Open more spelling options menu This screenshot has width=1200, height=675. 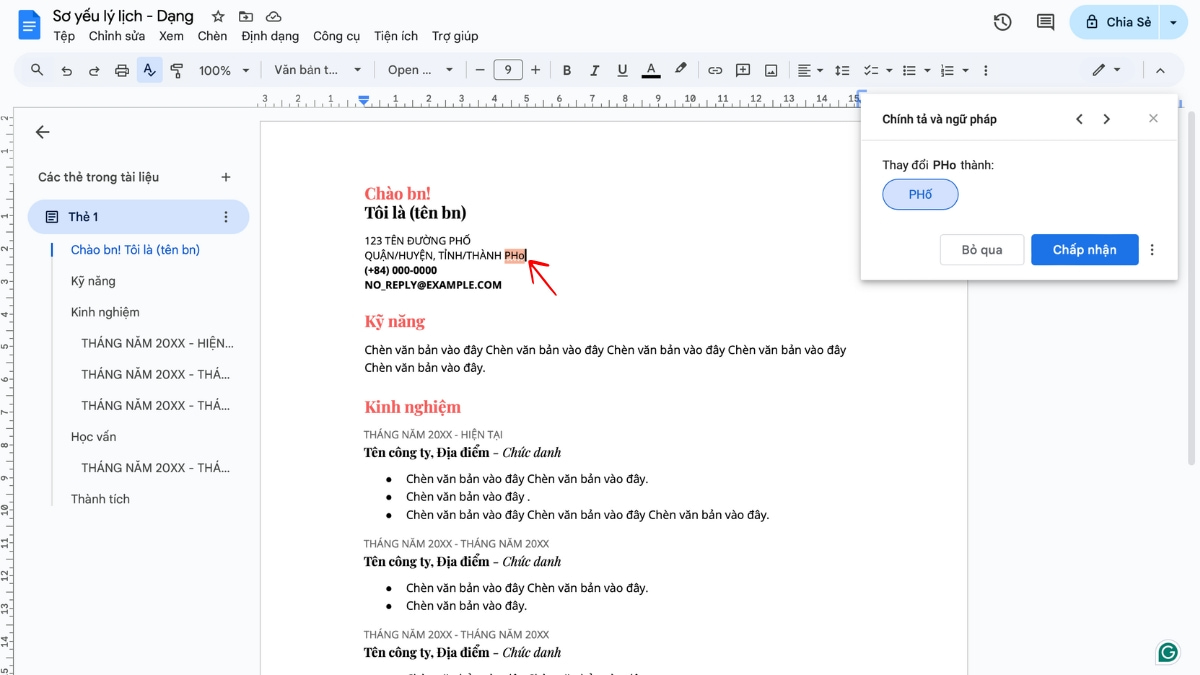pos(1152,250)
